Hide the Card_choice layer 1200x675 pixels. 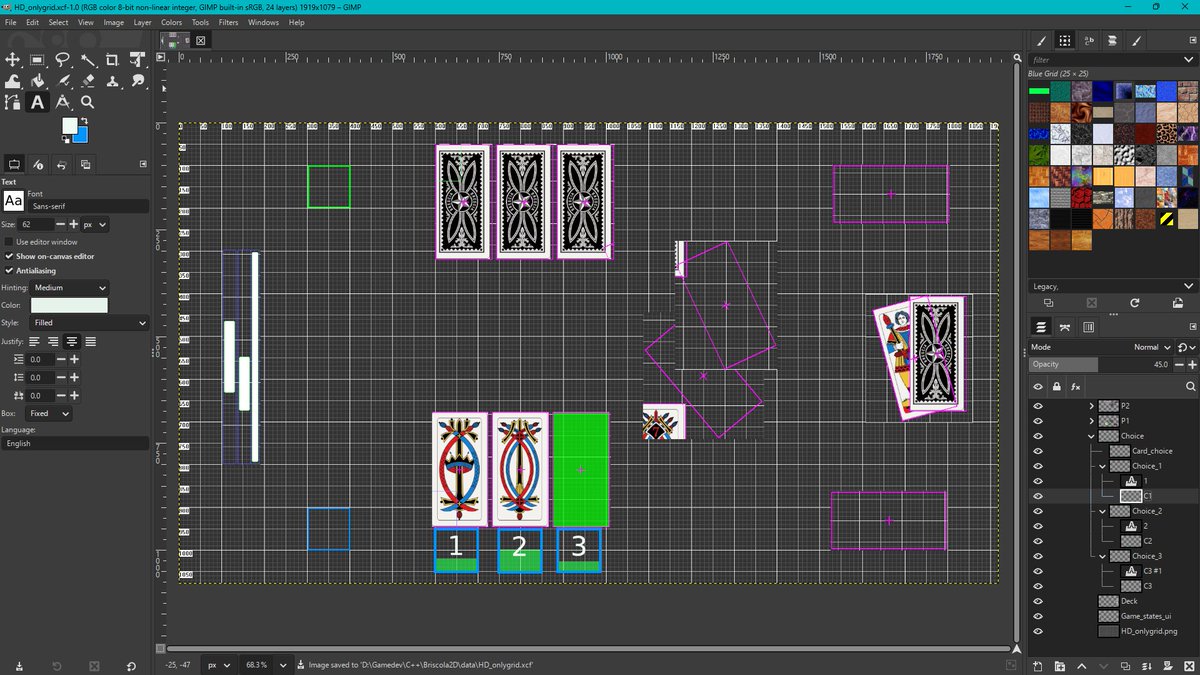click(x=1037, y=451)
